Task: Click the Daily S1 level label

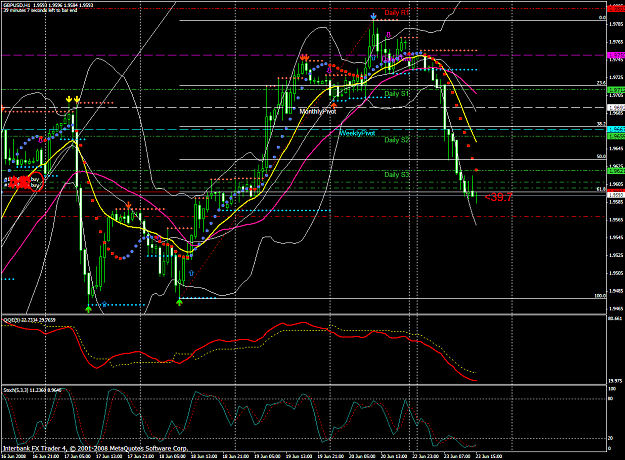Action: point(397,94)
